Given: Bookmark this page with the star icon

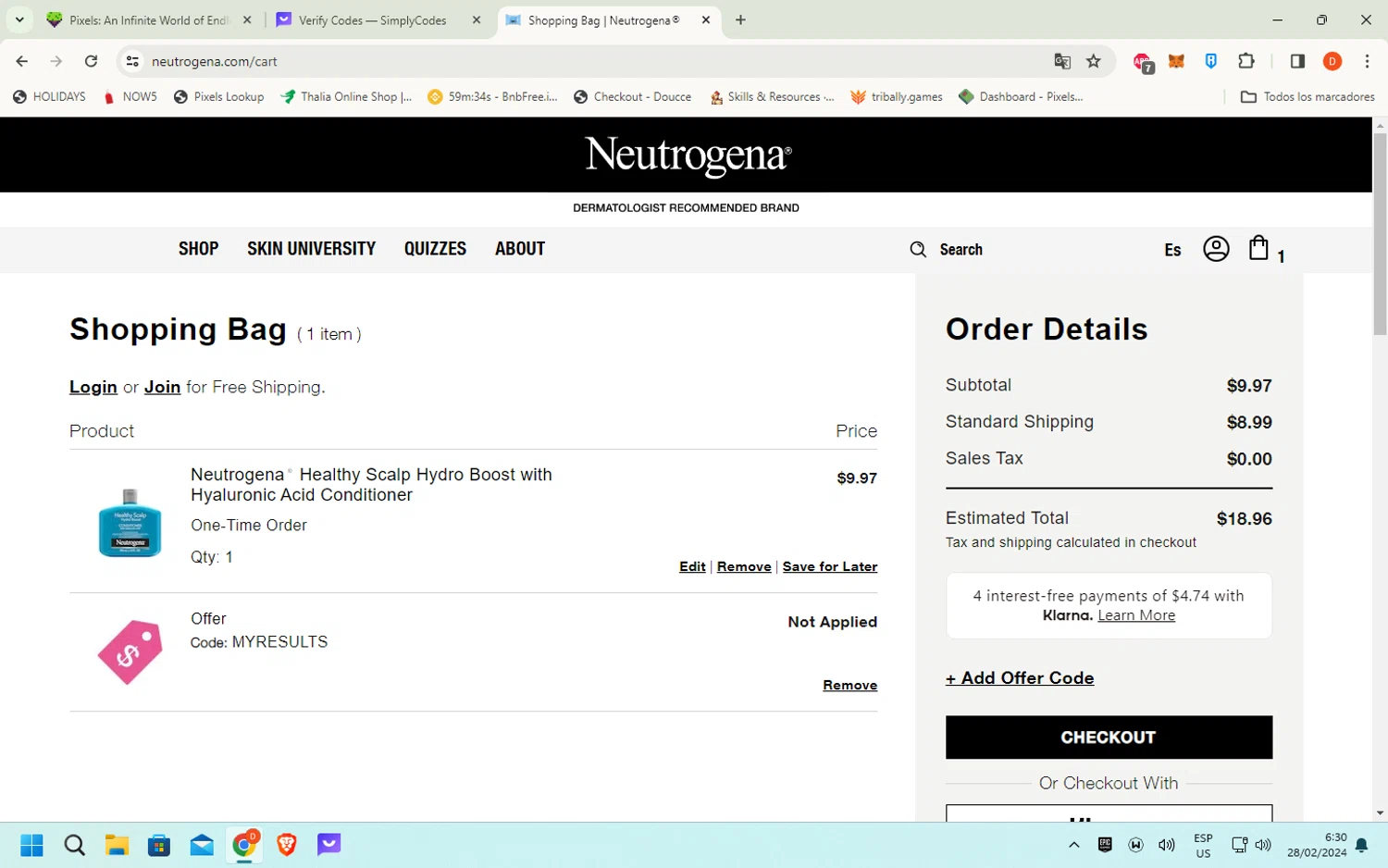Looking at the screenshot, I should [1094, 61].
